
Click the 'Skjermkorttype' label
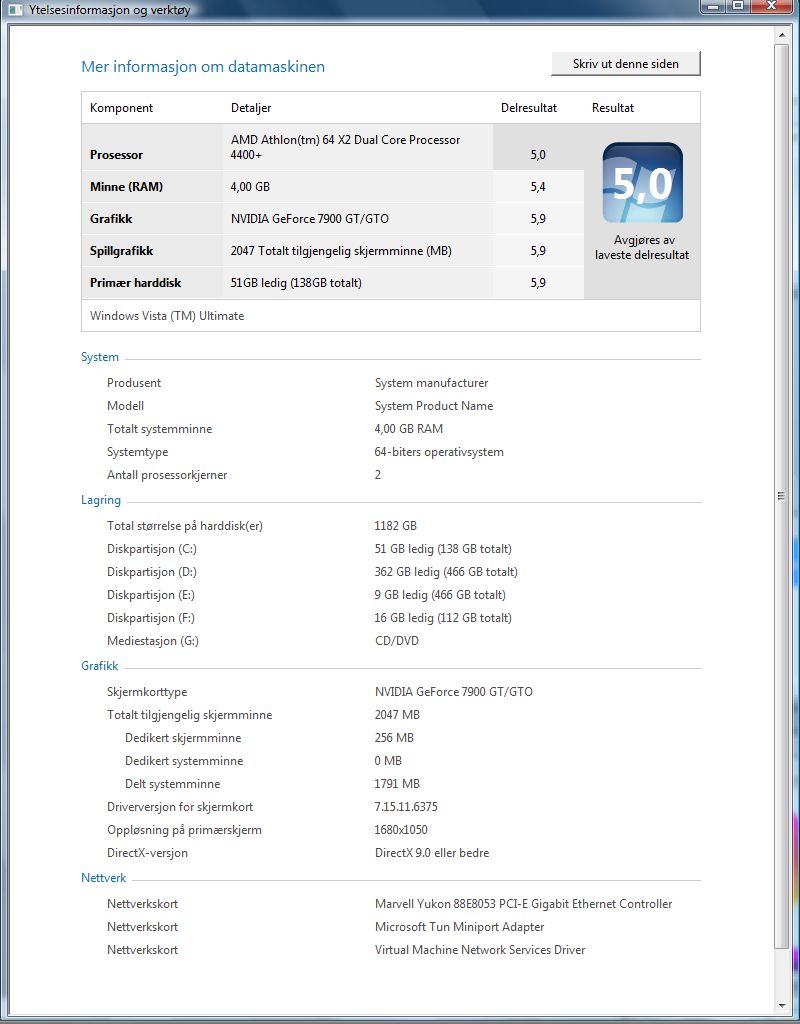147,692
